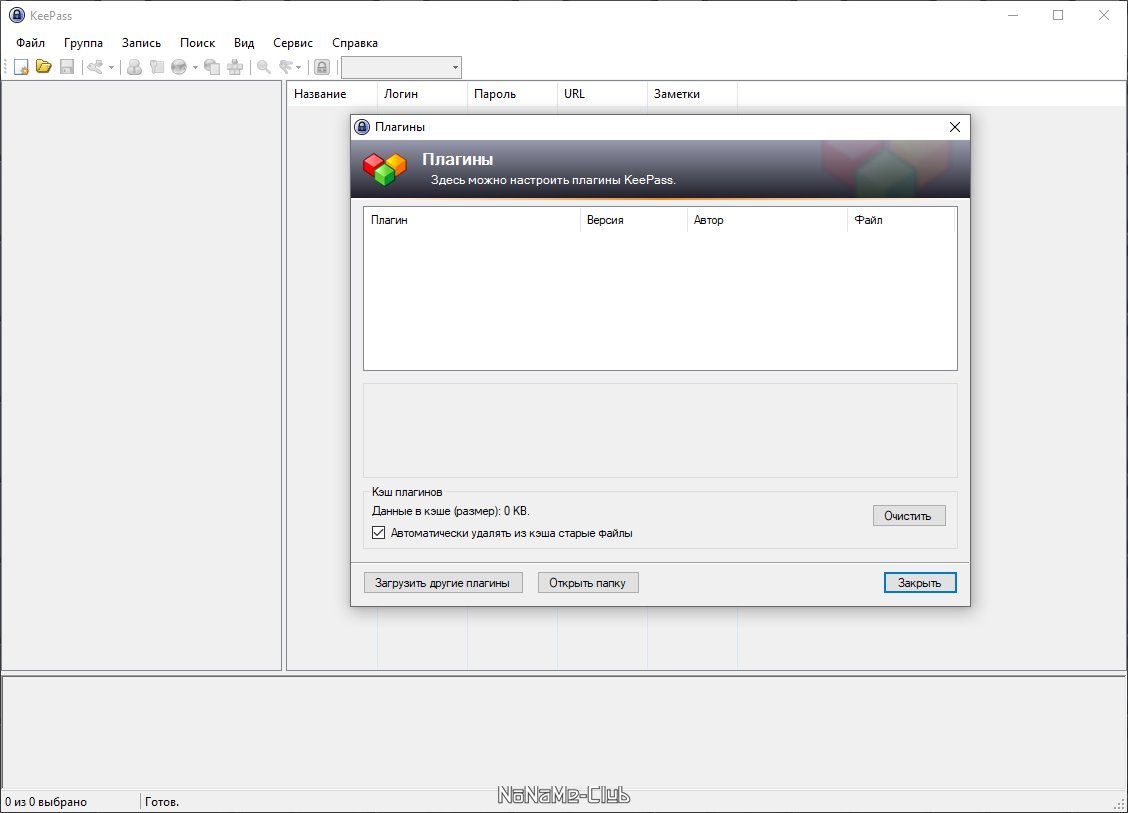Click 'Данные в кэше (размер): 0 KB.' text

click(450, 512)
